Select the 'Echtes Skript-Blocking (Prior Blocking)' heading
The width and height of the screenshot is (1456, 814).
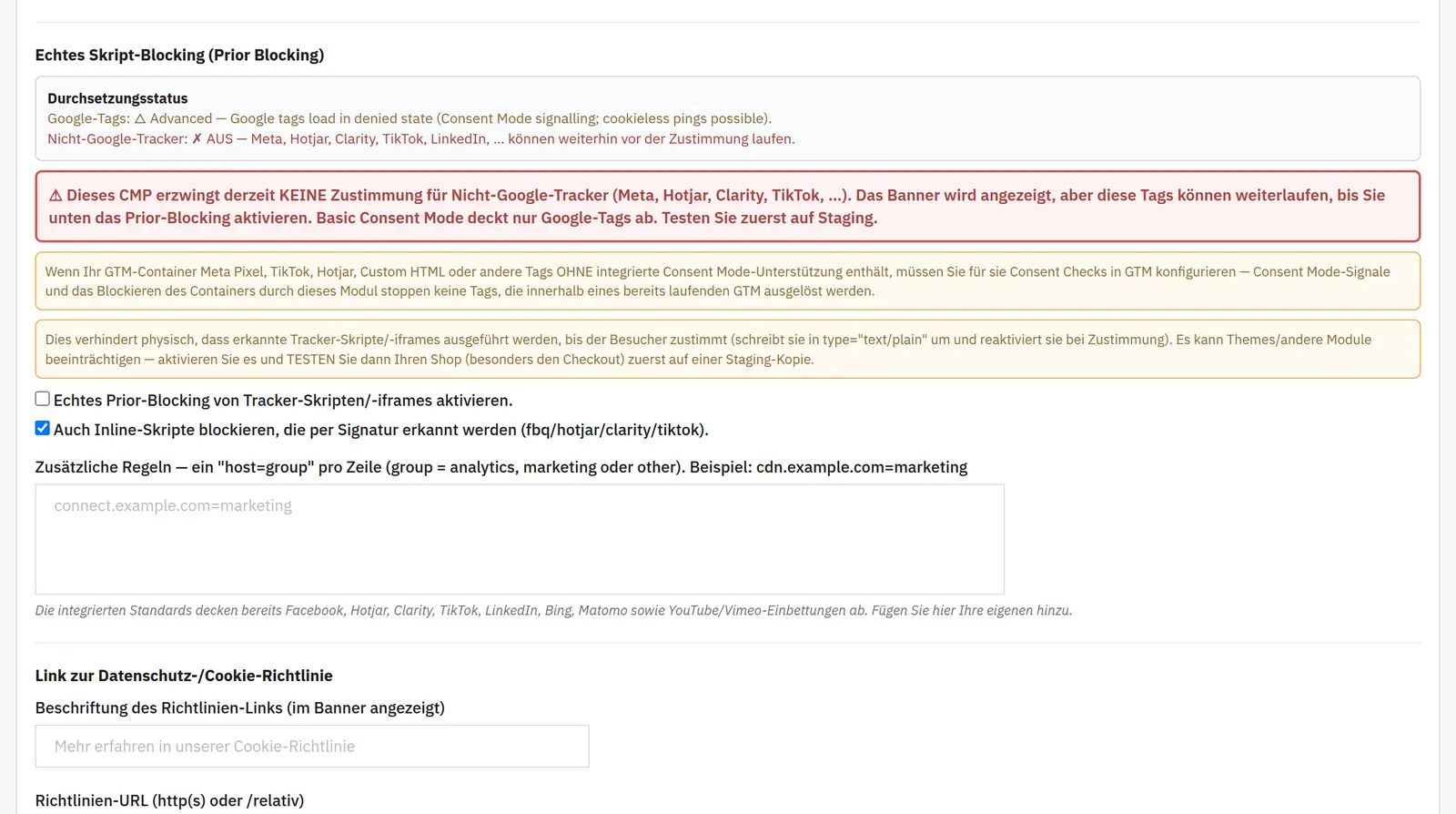(x=179, y=55)
